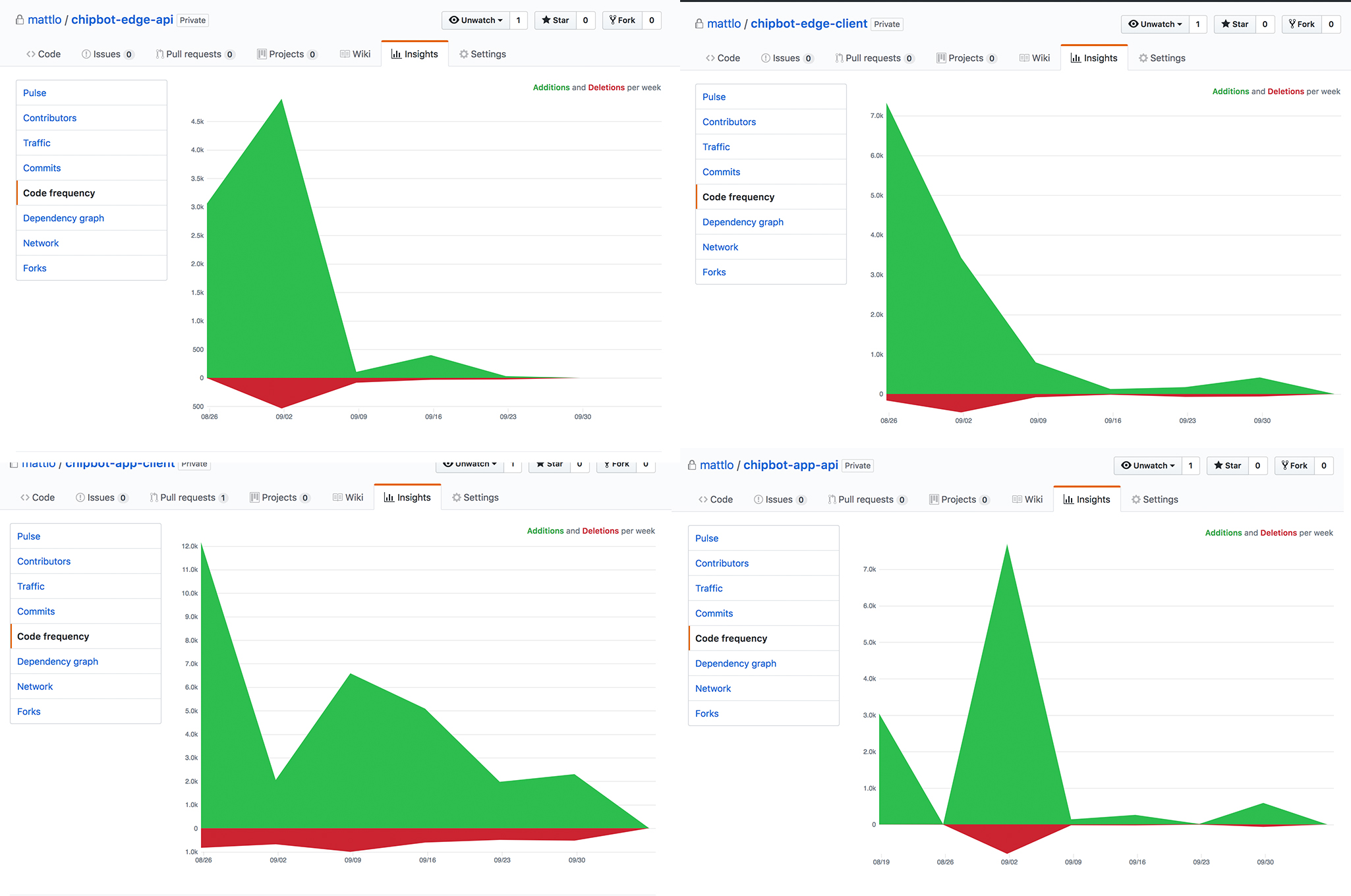Click Settings gear icon in chipbot-edge-client tabs
The height and width of the screenshot is (896, 1351).
(x=1143, y=58)
